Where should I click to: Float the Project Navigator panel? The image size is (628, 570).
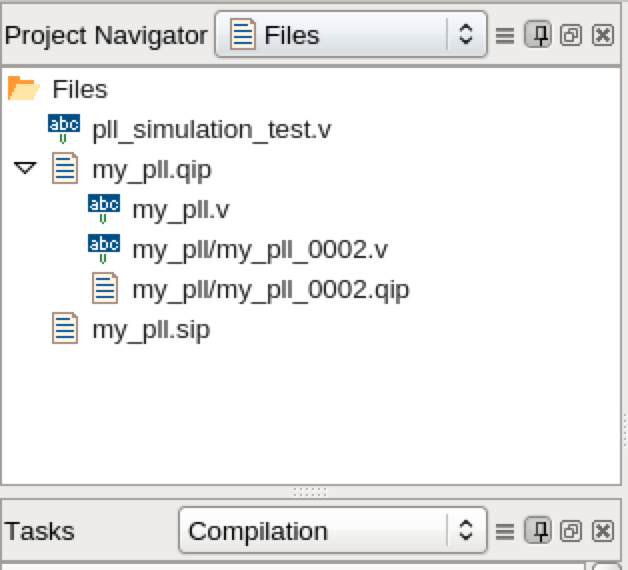click(571, 35)
